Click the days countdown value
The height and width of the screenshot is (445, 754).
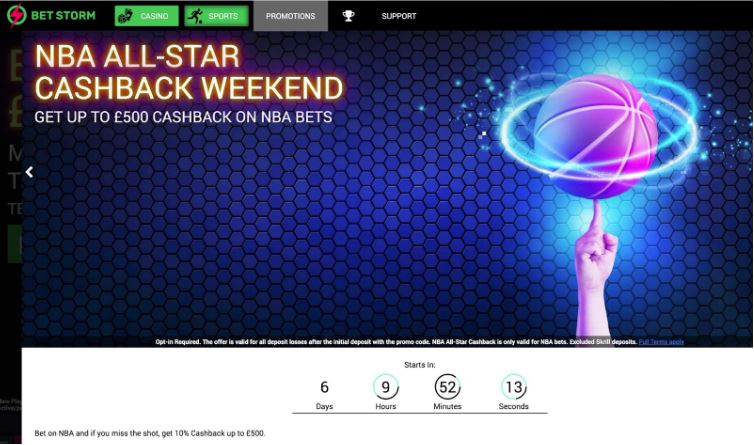pos(324,387)
